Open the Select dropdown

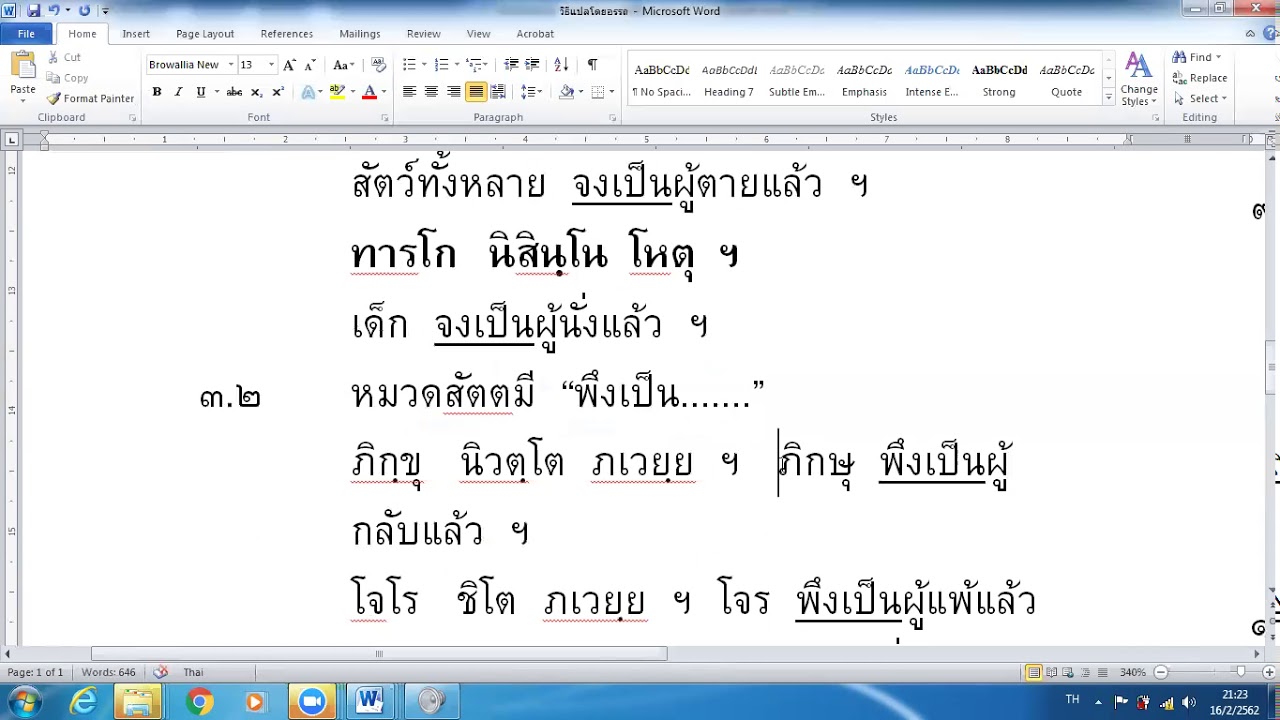coord(1200,99)
